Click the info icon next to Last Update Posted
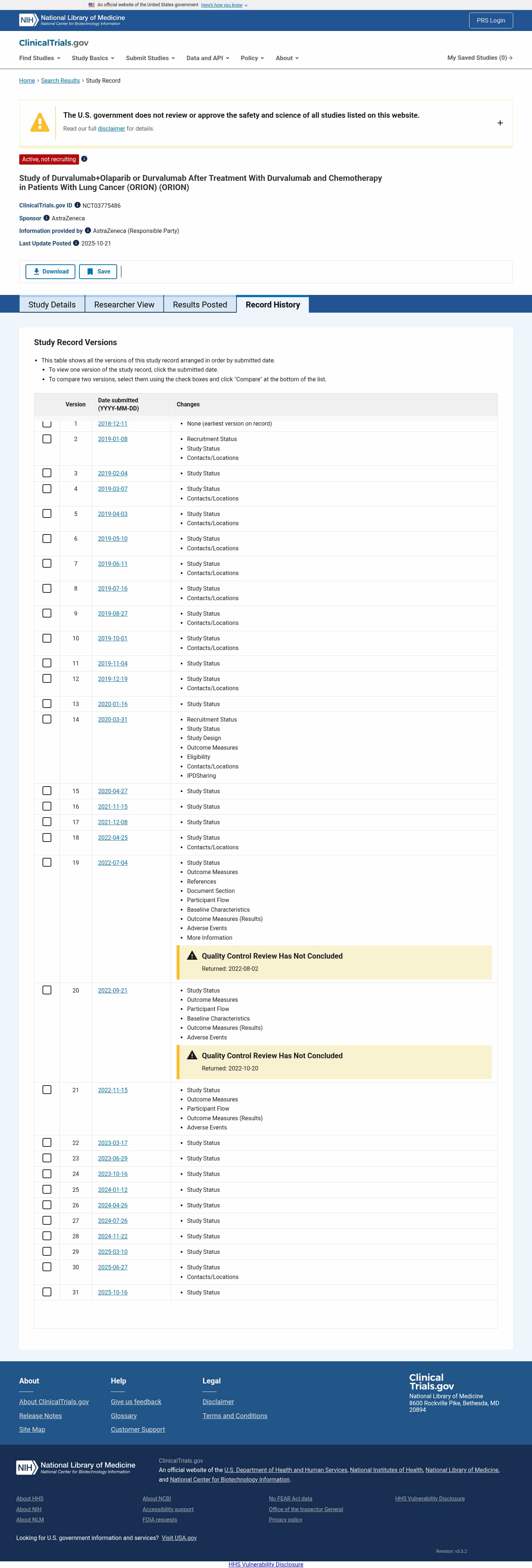The height and width of the screenshot is (1568, 532). point(76,243)
